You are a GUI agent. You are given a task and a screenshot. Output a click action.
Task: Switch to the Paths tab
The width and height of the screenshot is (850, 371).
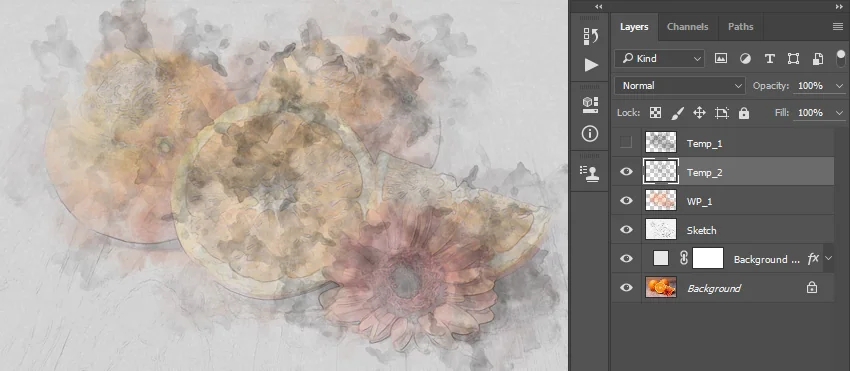pyautogui.click(x=740, y=27)
